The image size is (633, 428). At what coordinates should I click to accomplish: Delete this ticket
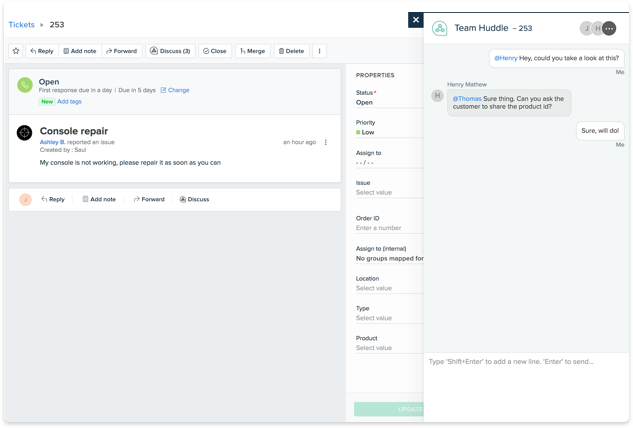(x=291, y=51)
